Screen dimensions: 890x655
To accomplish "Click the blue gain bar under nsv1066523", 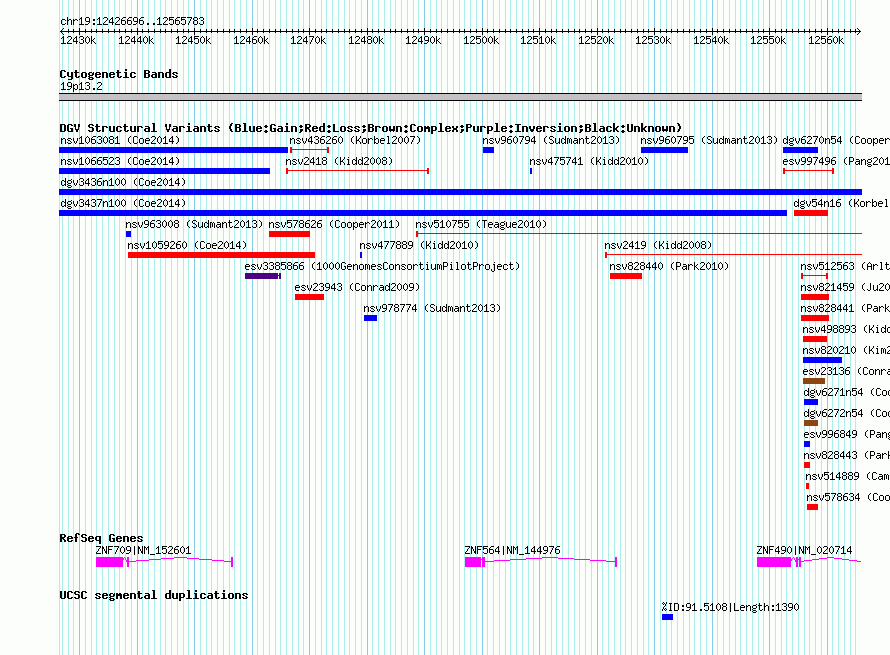I will click(x=164, y=171).
